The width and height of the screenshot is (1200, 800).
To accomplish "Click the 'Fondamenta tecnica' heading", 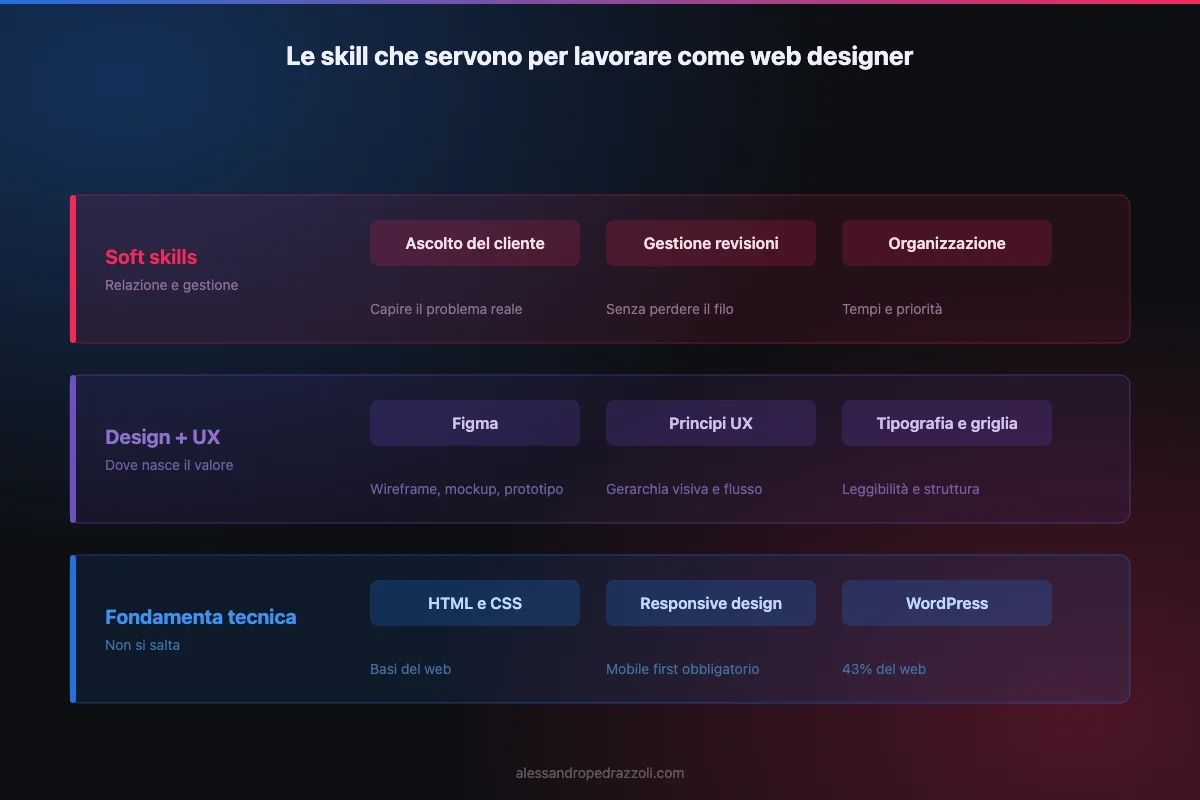I will tap(201, 617).
